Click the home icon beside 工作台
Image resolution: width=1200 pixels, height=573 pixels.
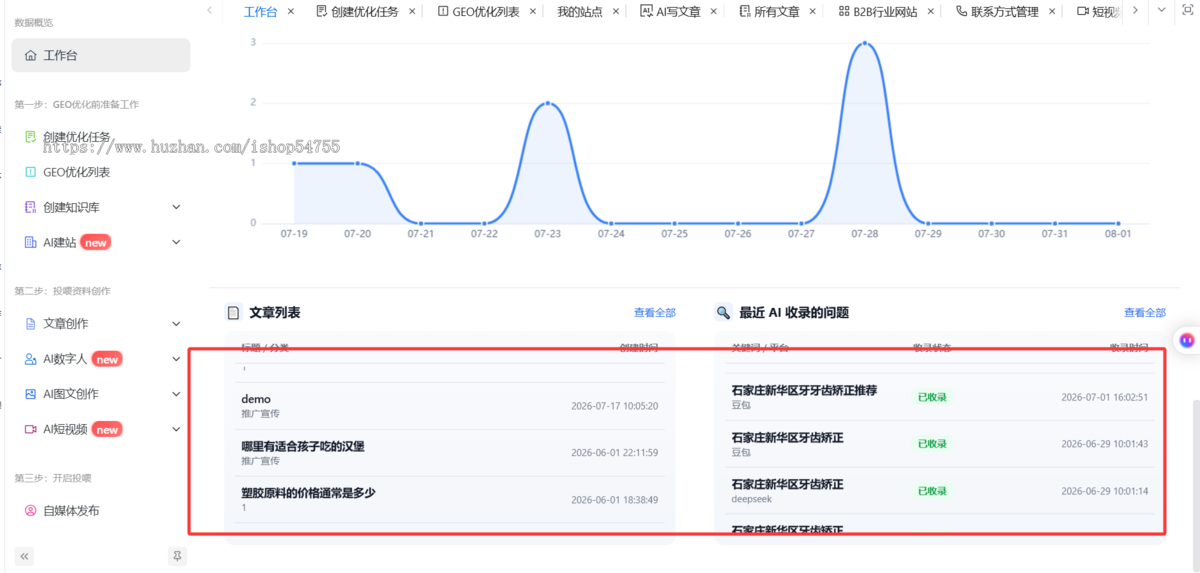tap(30, 56)
